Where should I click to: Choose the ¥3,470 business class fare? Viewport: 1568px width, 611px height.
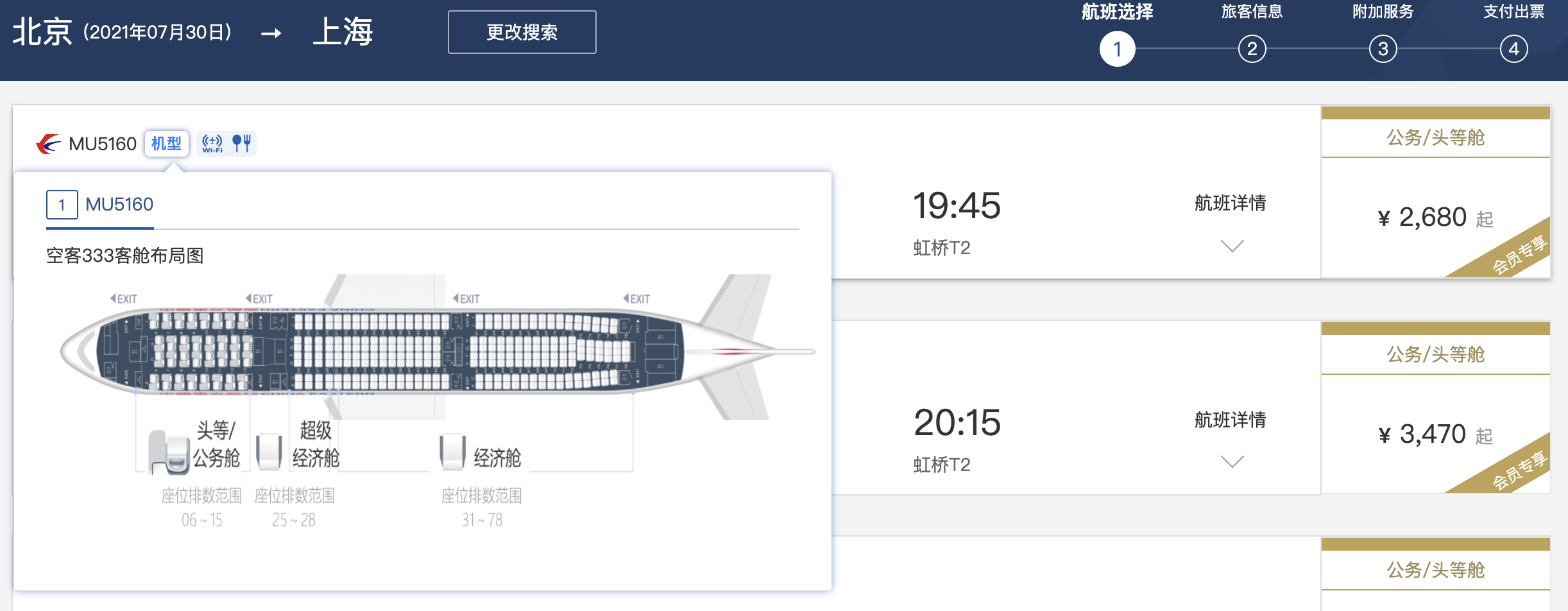tap(1435, 435)
